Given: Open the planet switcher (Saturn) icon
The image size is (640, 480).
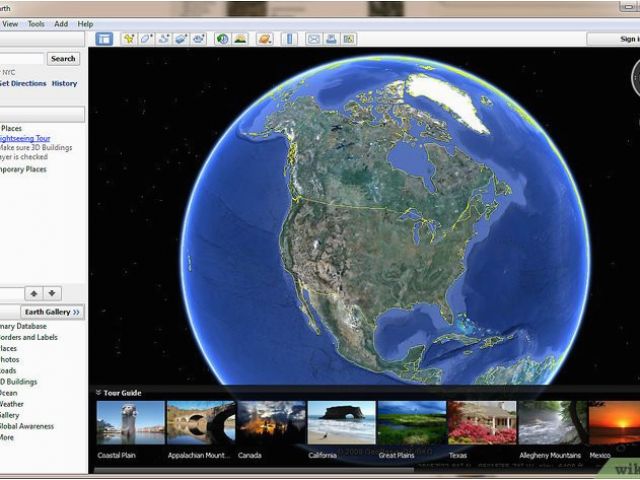Looking at the screenshot, I should coord(265,39).
